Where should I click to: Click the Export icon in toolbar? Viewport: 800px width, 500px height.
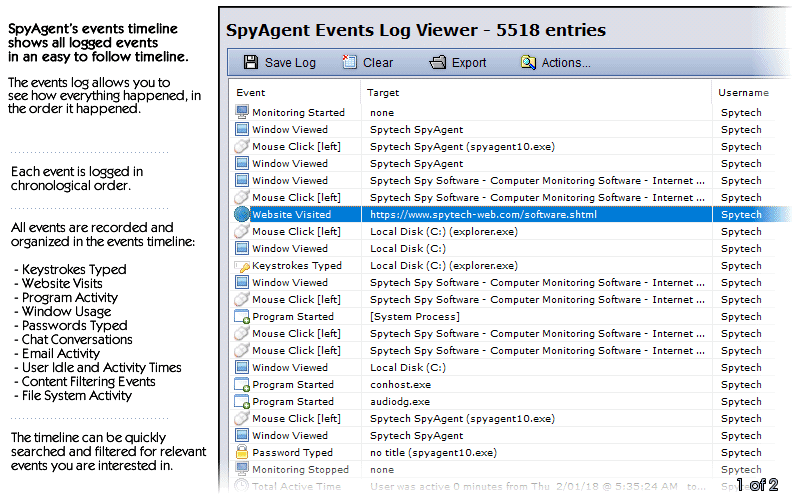point(437,63)
